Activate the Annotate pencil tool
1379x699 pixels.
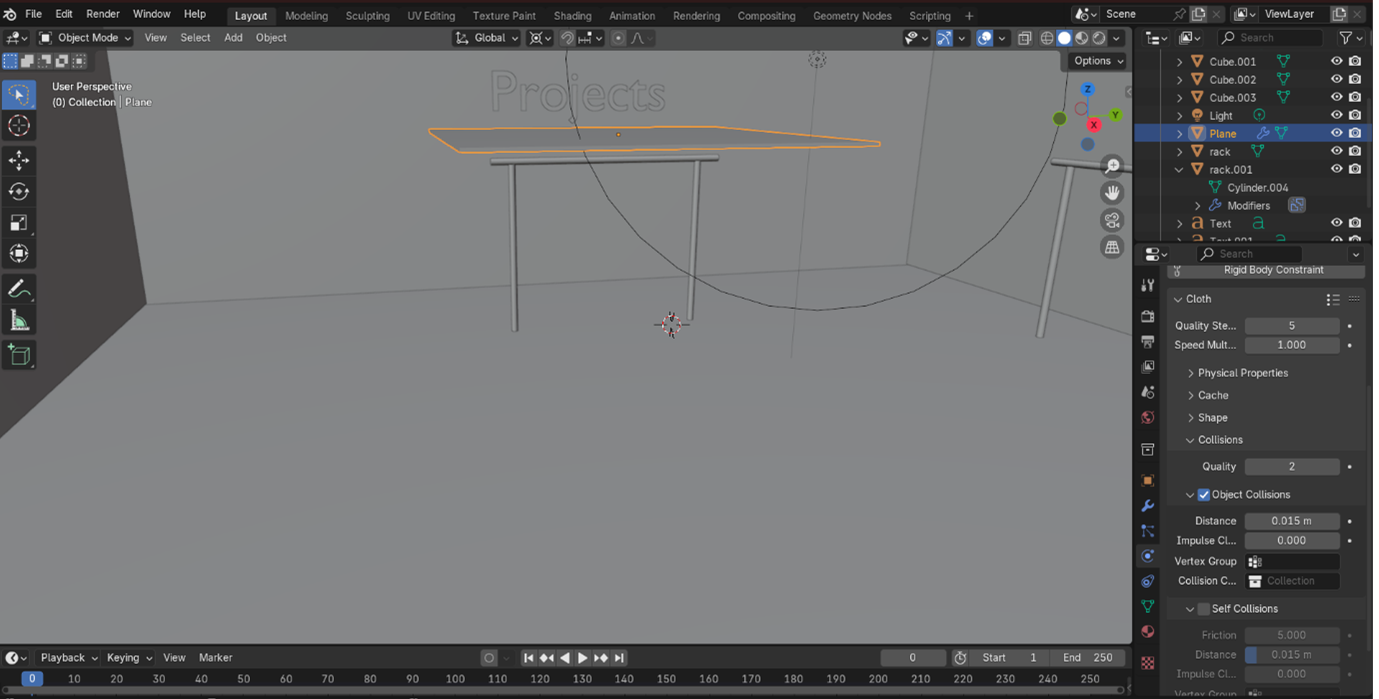(x=19, y=289)
